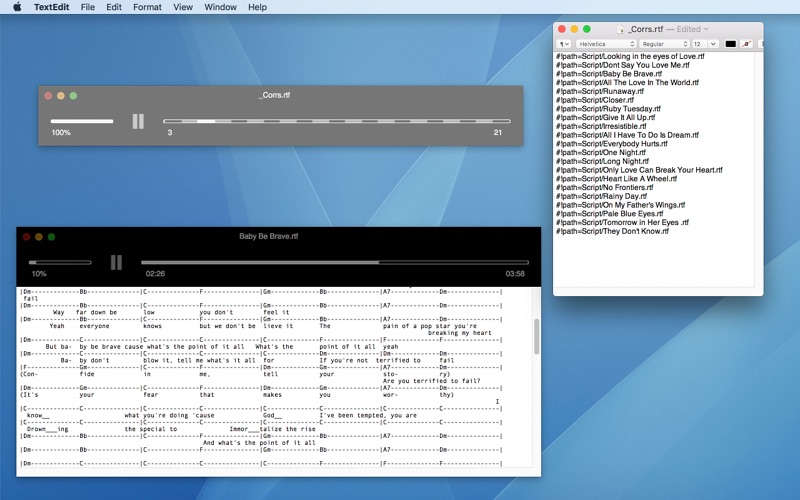Click the scrollbar in Baby Be Brave window
The height and width of the screenshot is (500, 800).
click(x=536, y=337)
